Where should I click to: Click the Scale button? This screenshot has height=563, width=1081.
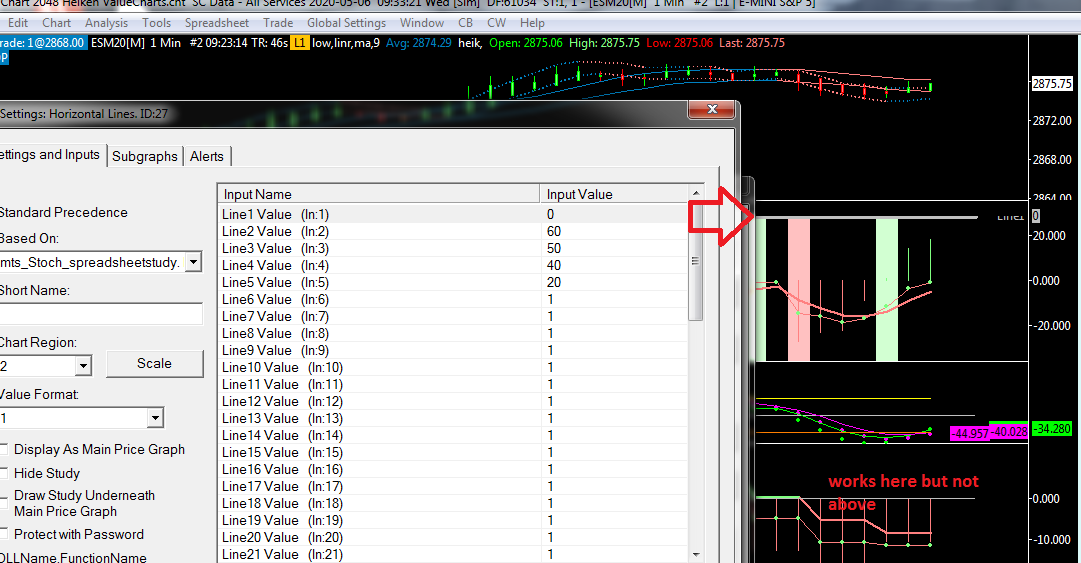pos(154,363)
